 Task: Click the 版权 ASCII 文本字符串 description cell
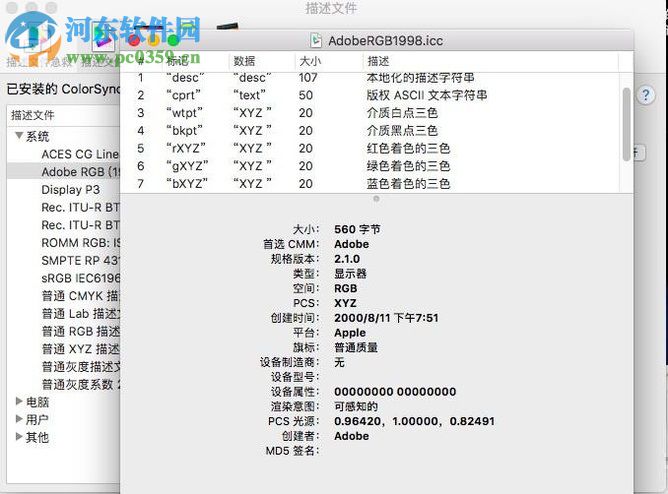pos(426,95)
